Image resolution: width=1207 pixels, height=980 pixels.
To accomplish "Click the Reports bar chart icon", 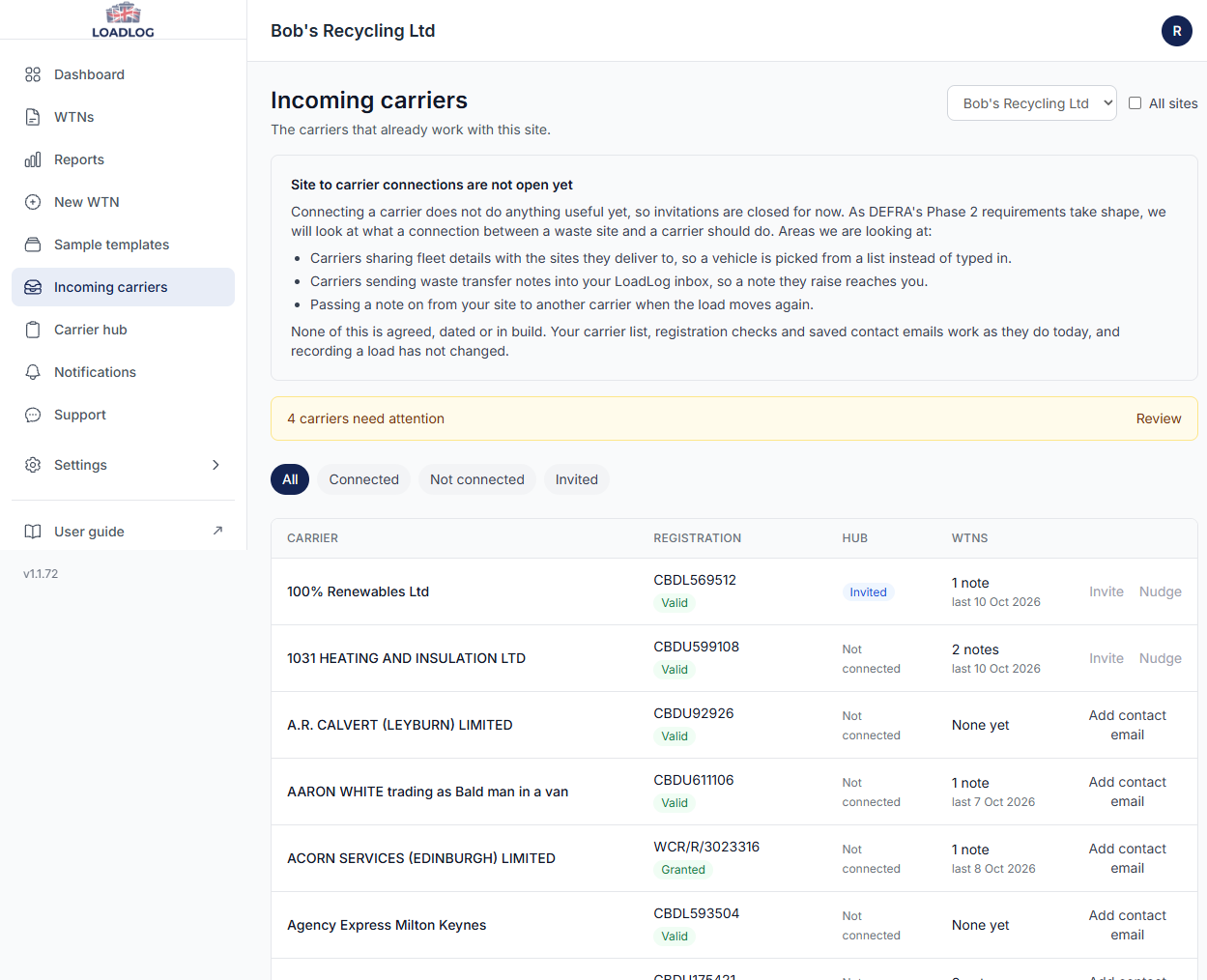I will point(33,159).
